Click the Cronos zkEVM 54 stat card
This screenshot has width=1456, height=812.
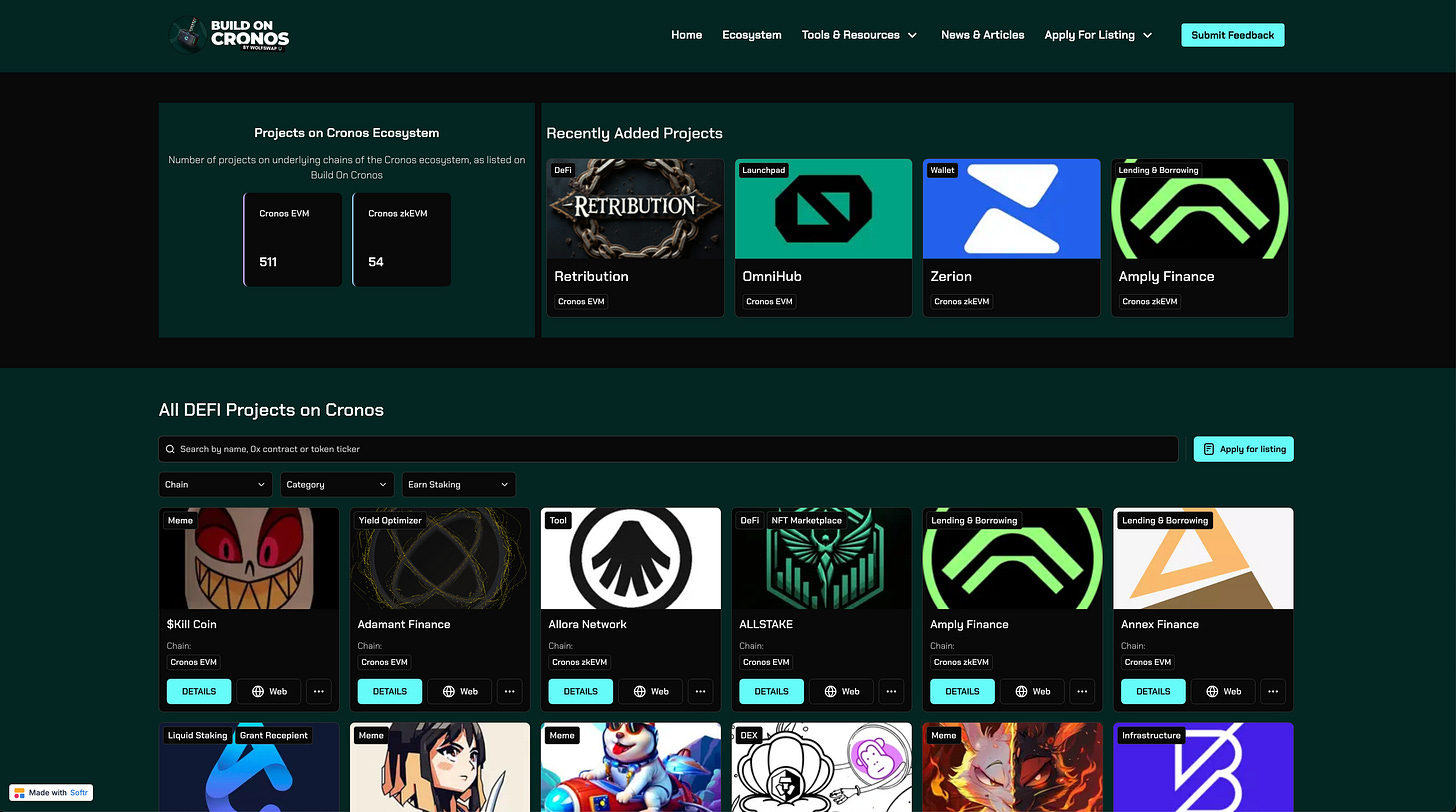(402, 240)
